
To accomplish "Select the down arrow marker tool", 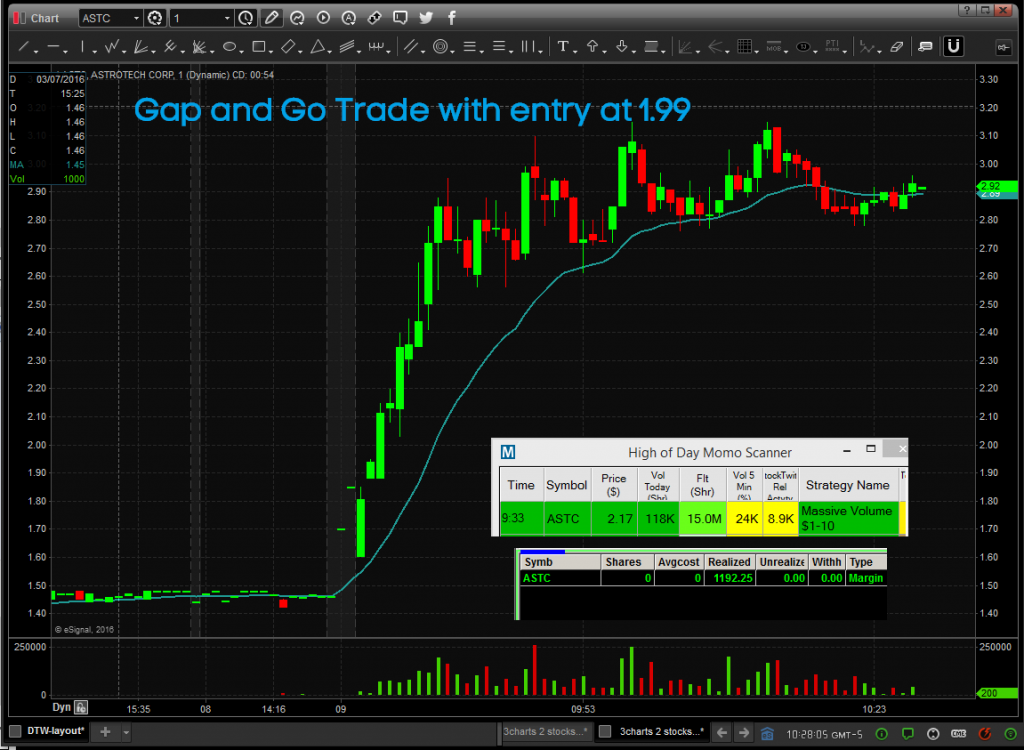I will pyautogui.click(x=622, y=46).
